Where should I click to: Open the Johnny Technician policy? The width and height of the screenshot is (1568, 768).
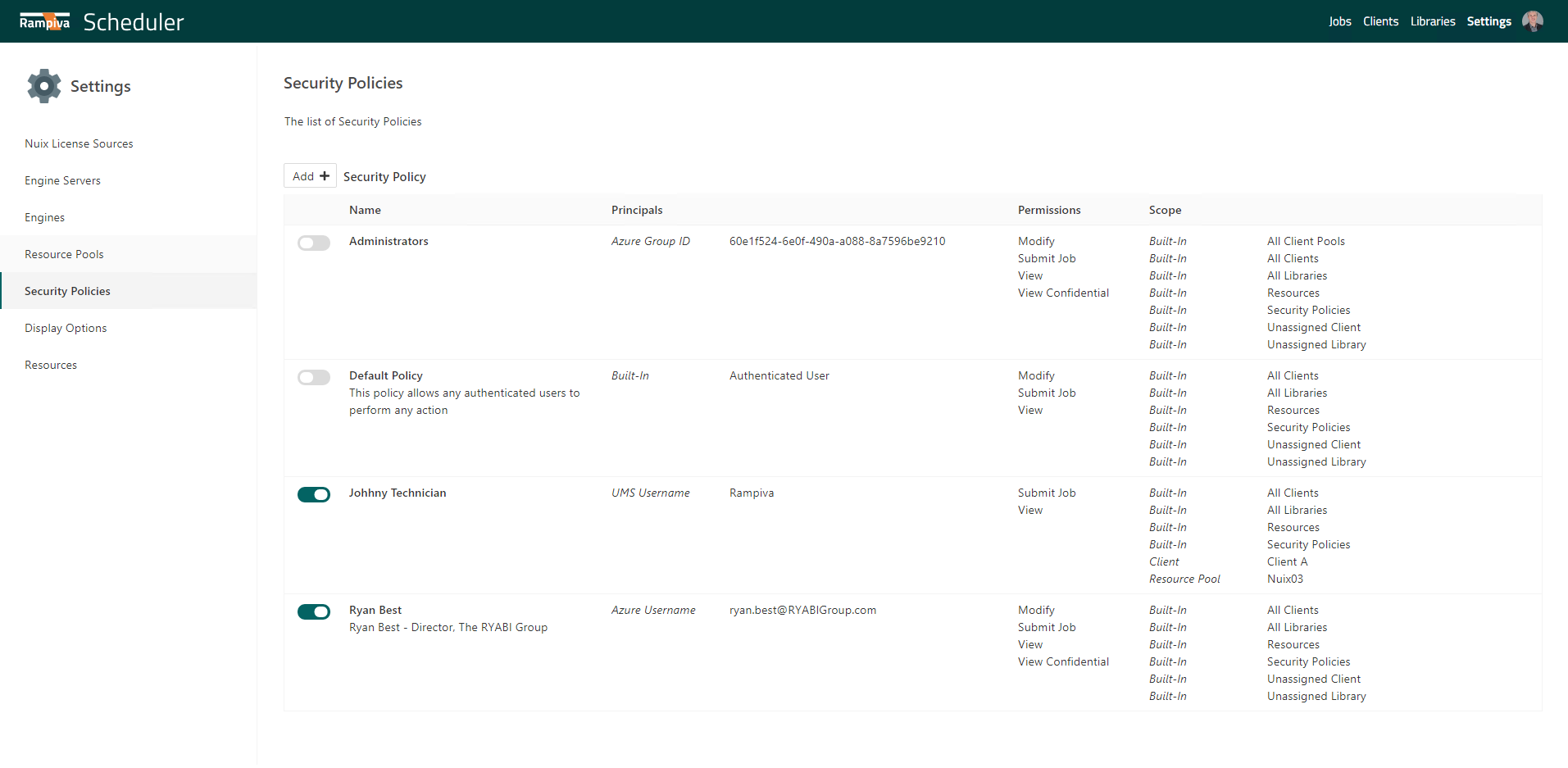[x=398, y=493]
